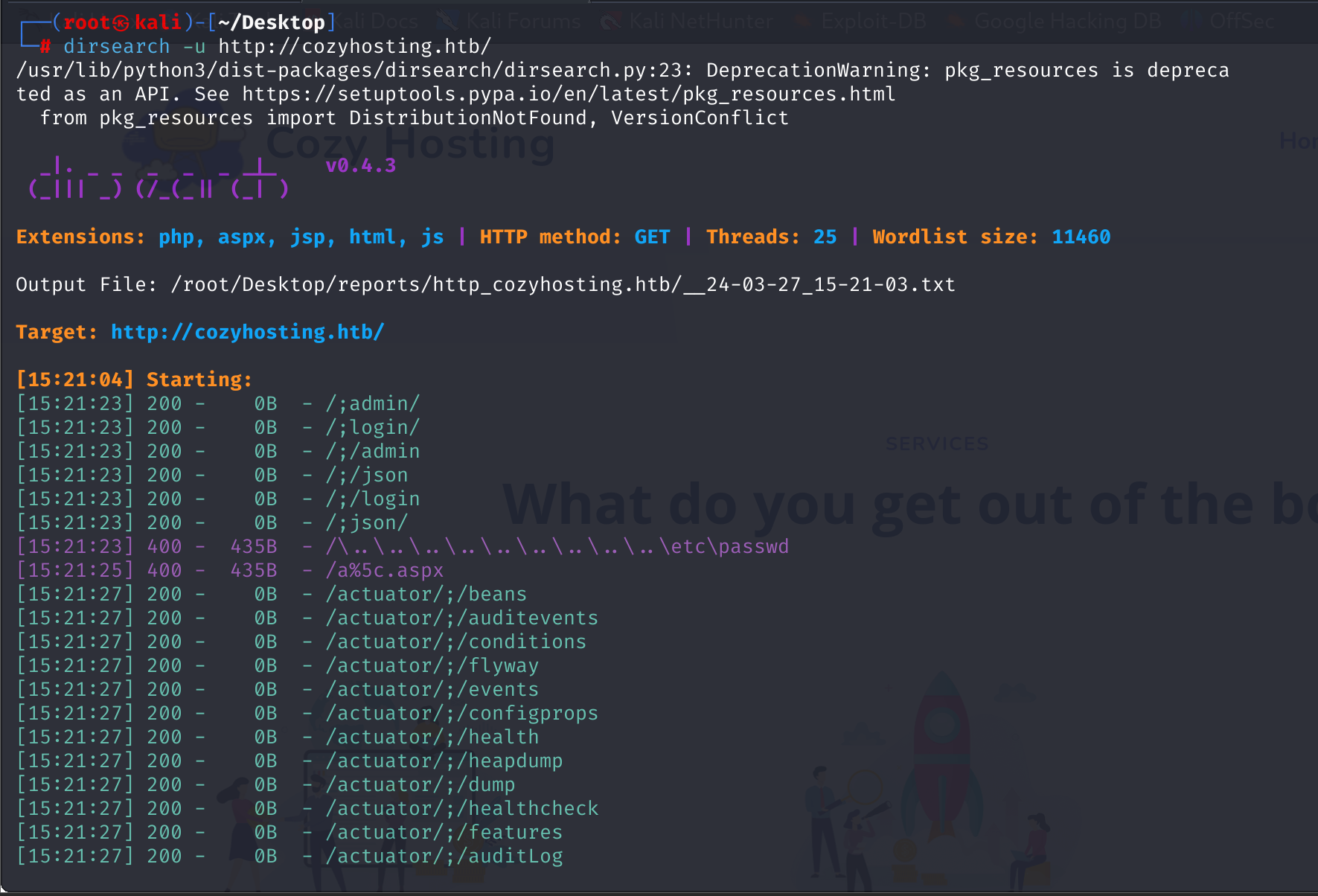Open OffSec bookmark in background browser

[x=1229, y=21]
